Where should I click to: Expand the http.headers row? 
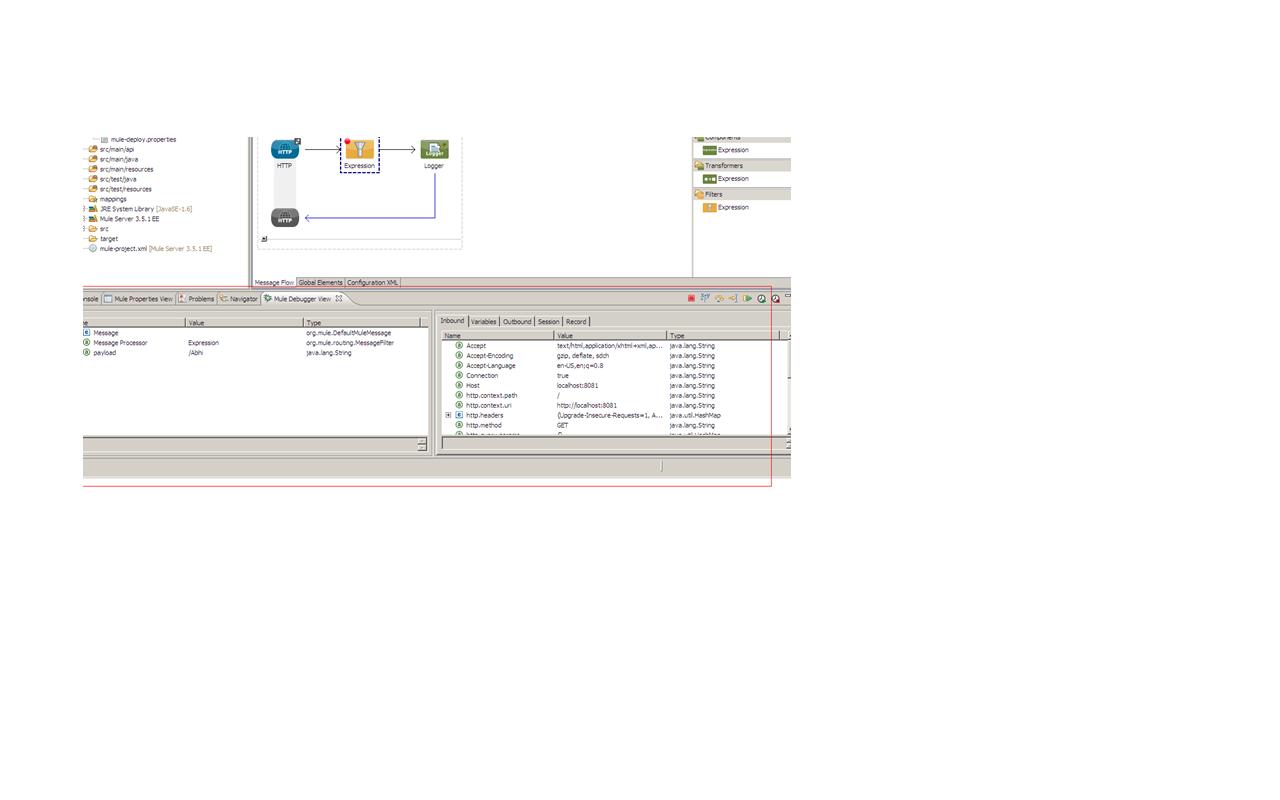[x=449, y=415]
